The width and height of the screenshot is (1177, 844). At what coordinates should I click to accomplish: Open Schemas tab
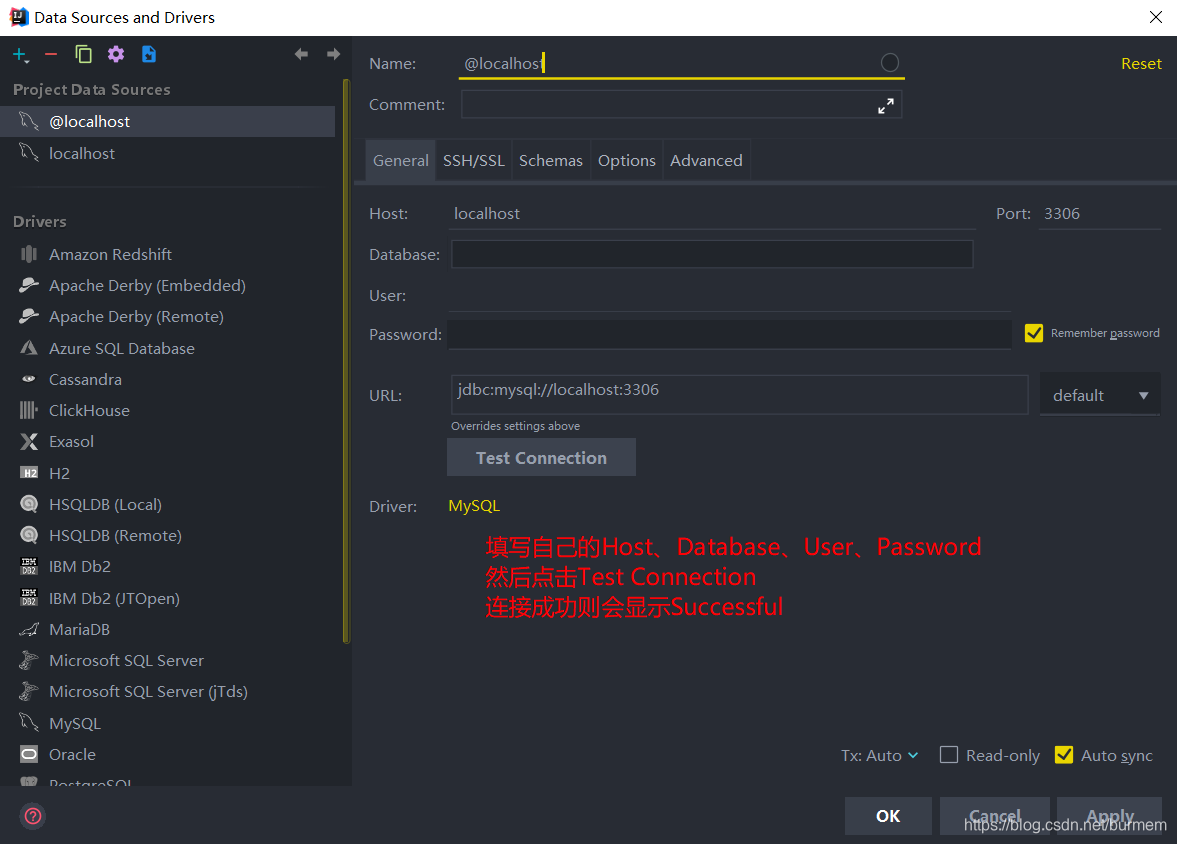click(551, 160)
